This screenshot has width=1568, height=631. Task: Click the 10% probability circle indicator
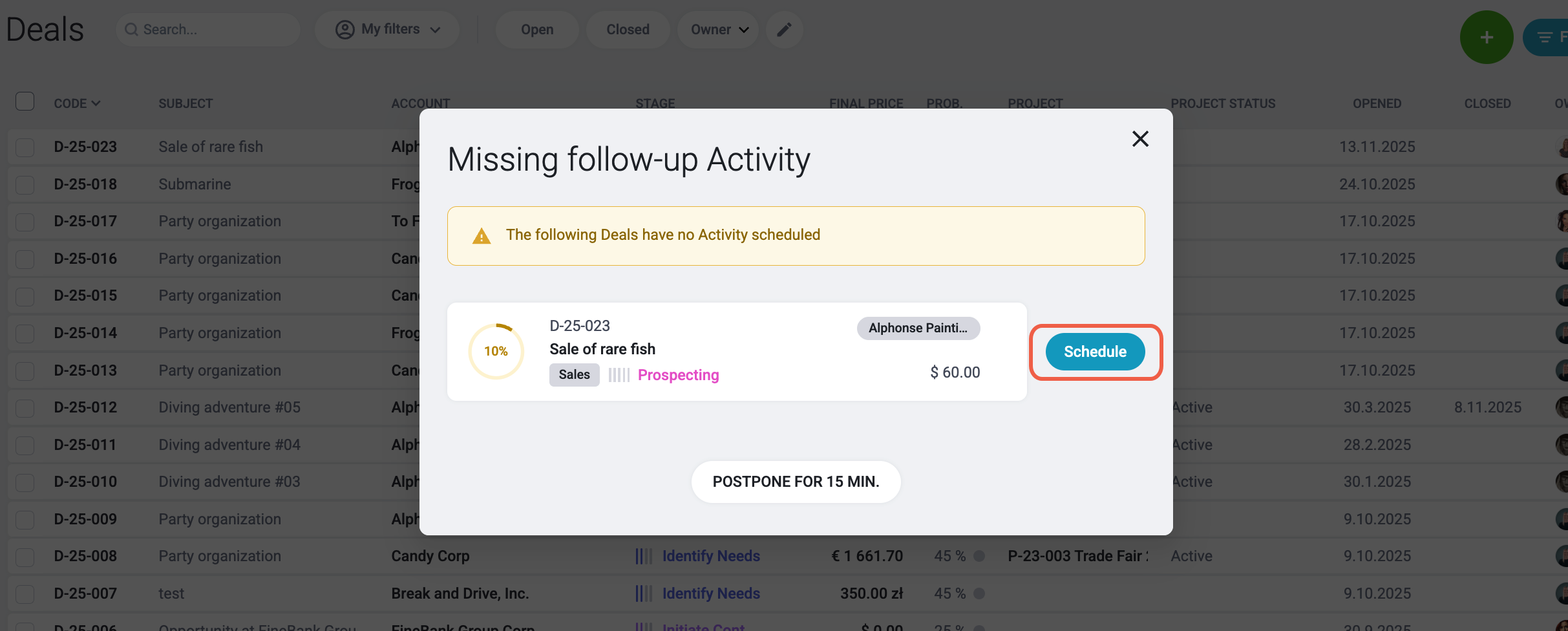click(496, 351)
